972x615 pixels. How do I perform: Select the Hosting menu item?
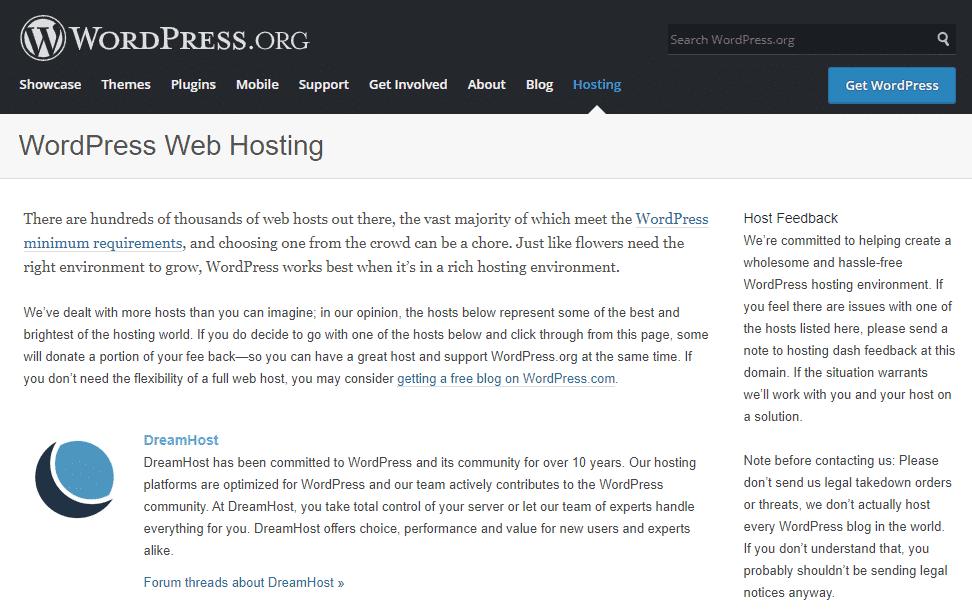click(597, 85)
